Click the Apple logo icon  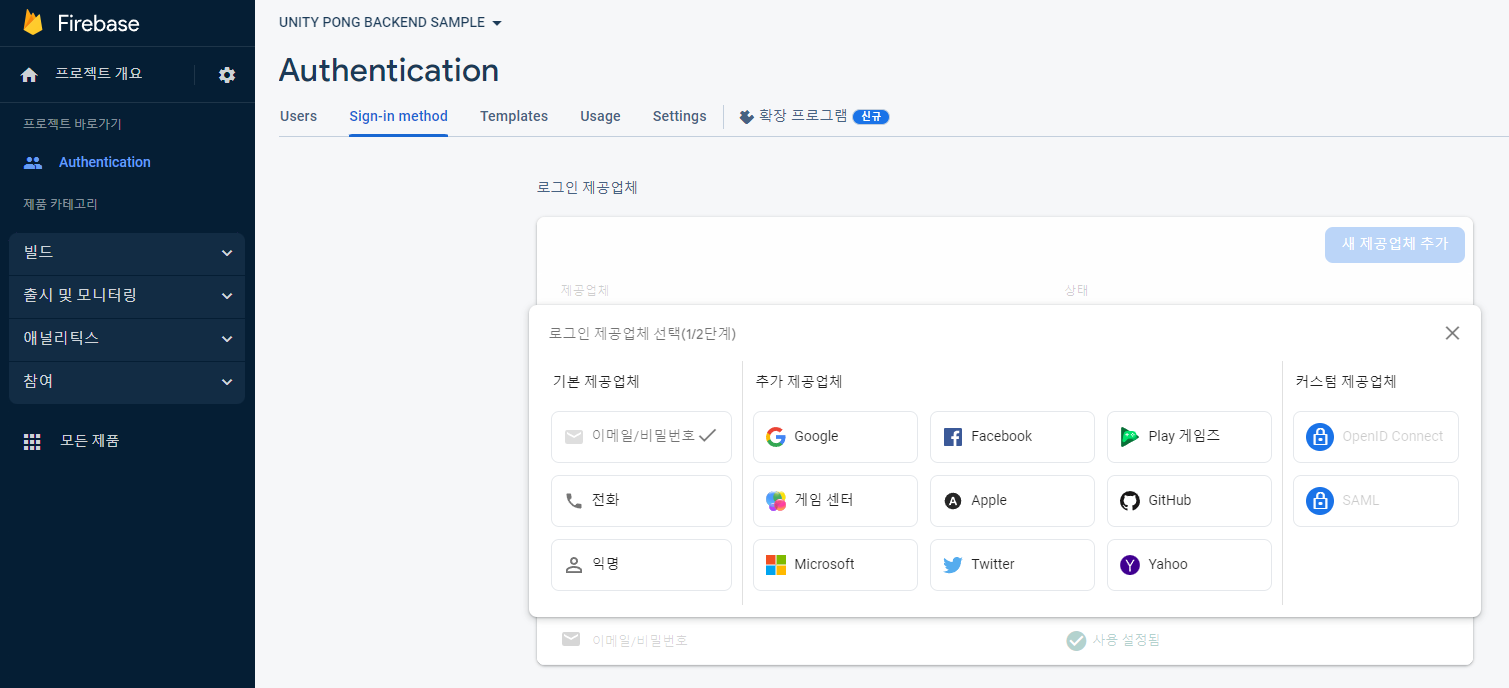[x=953, y=501]
